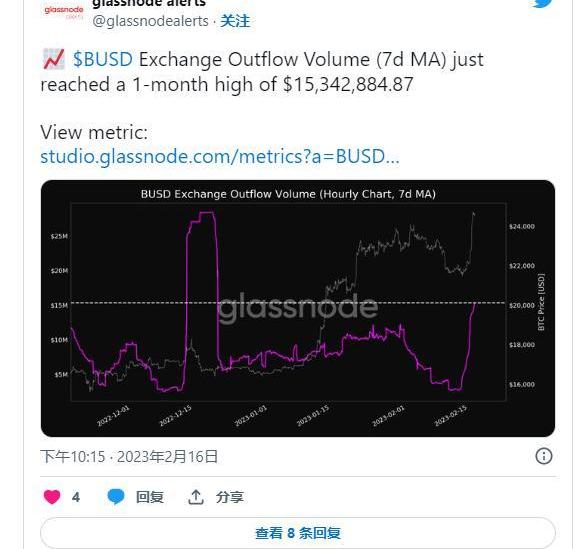Click the 查看 8 条回复 button
Image resolution: width=587 pixels, height=549 pixels.
pos(298,533)
